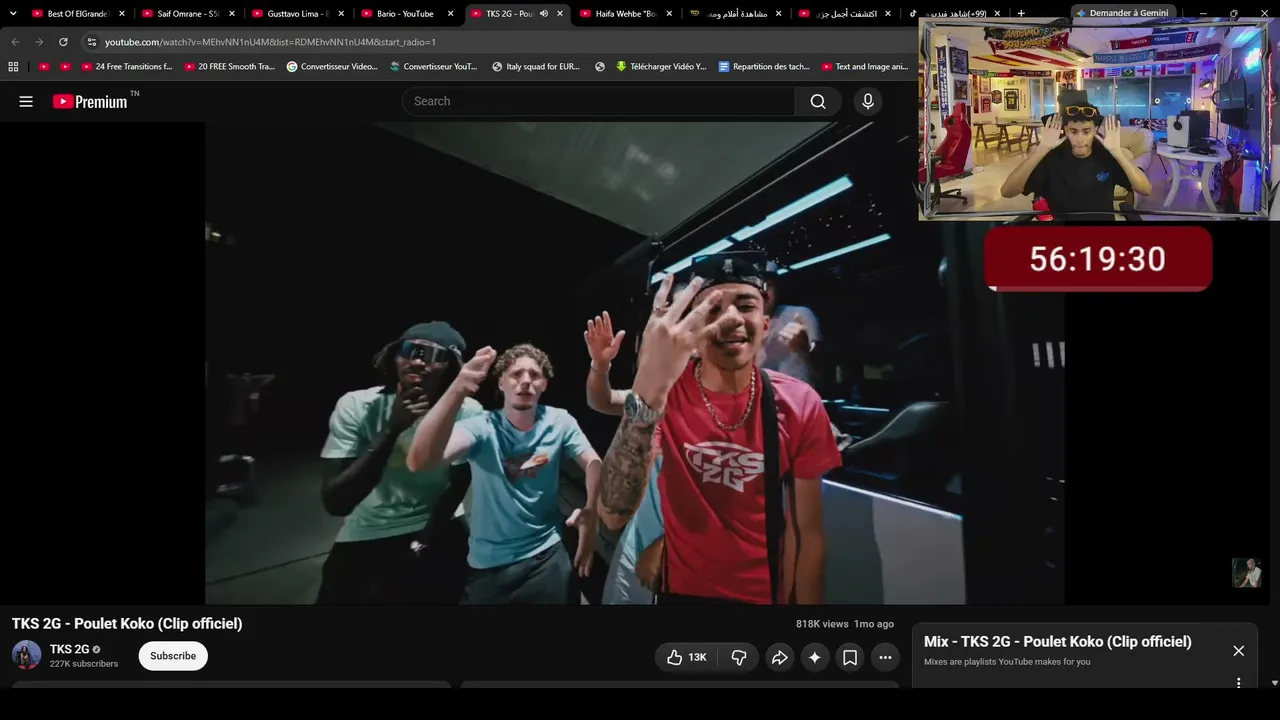Screen dimensions: 1280x720
Task: Close the TKS 2G active tab
Action: click(560, 14)
